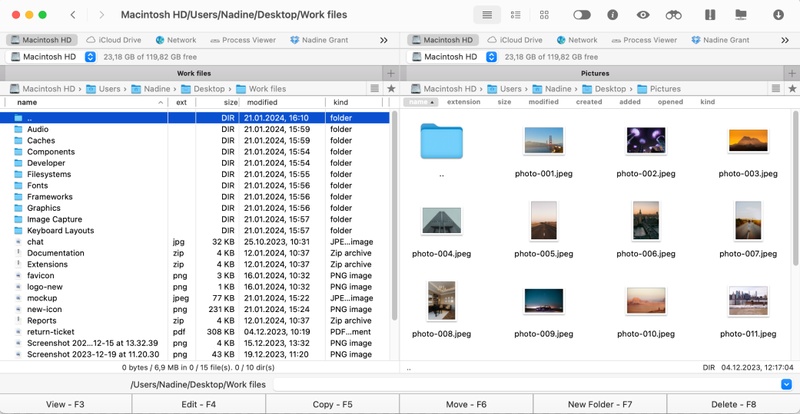
Task: Toggle hidden files switch in toolbar
Action: pyautogui.click(x=582, y=15)
